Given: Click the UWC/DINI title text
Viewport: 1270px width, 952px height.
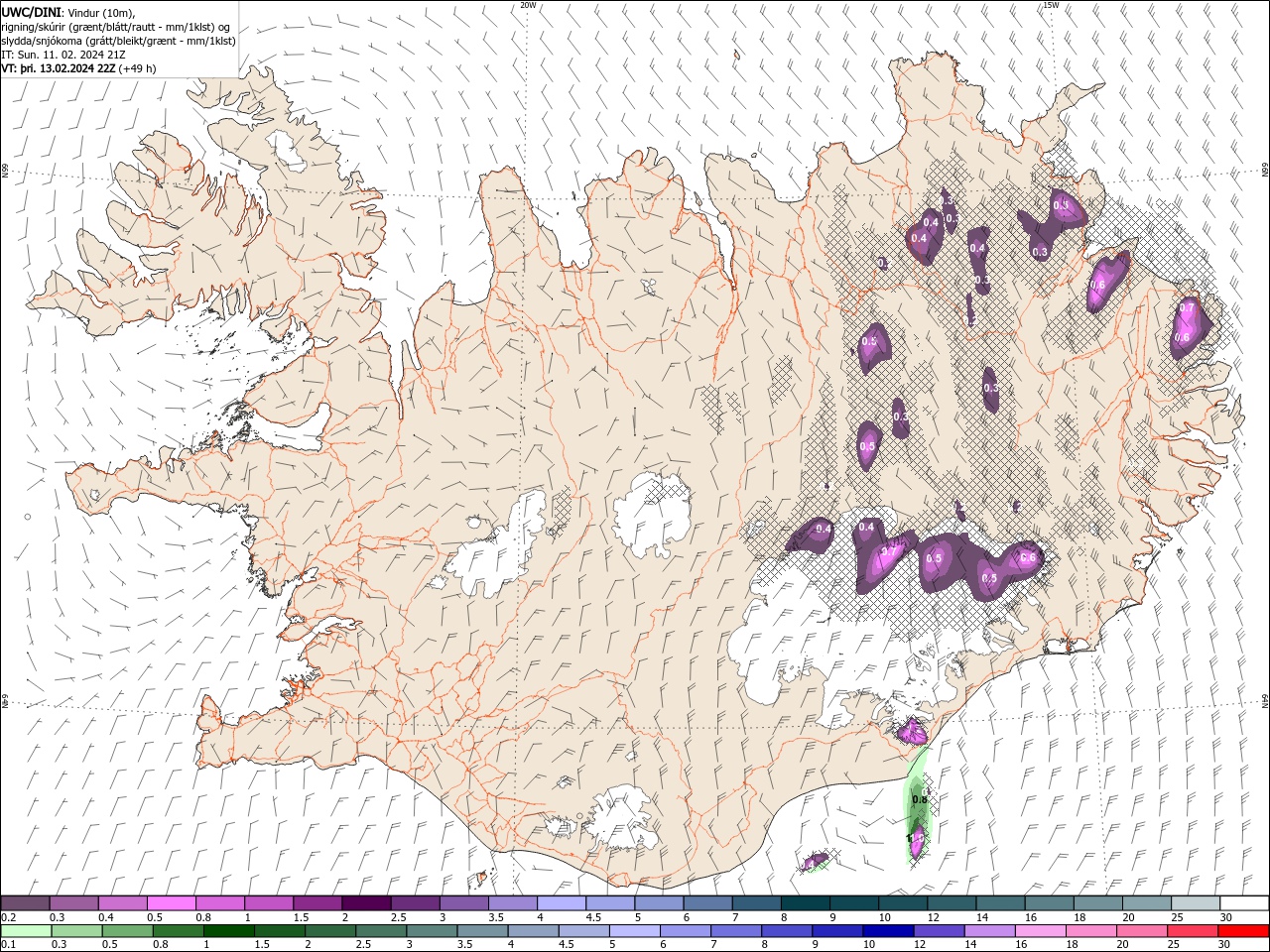Looking at the screenshot, I should [x=31, y=12].
